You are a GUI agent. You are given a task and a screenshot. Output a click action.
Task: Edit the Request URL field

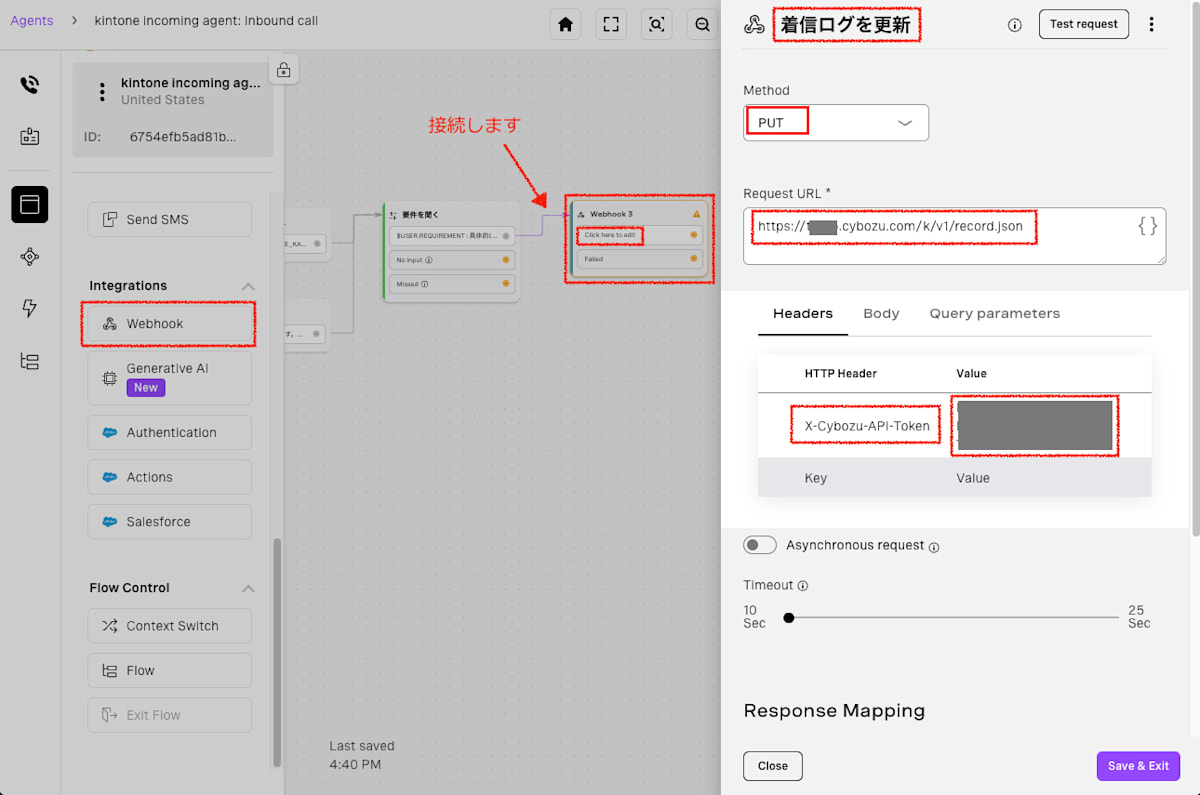click(955, 236)
